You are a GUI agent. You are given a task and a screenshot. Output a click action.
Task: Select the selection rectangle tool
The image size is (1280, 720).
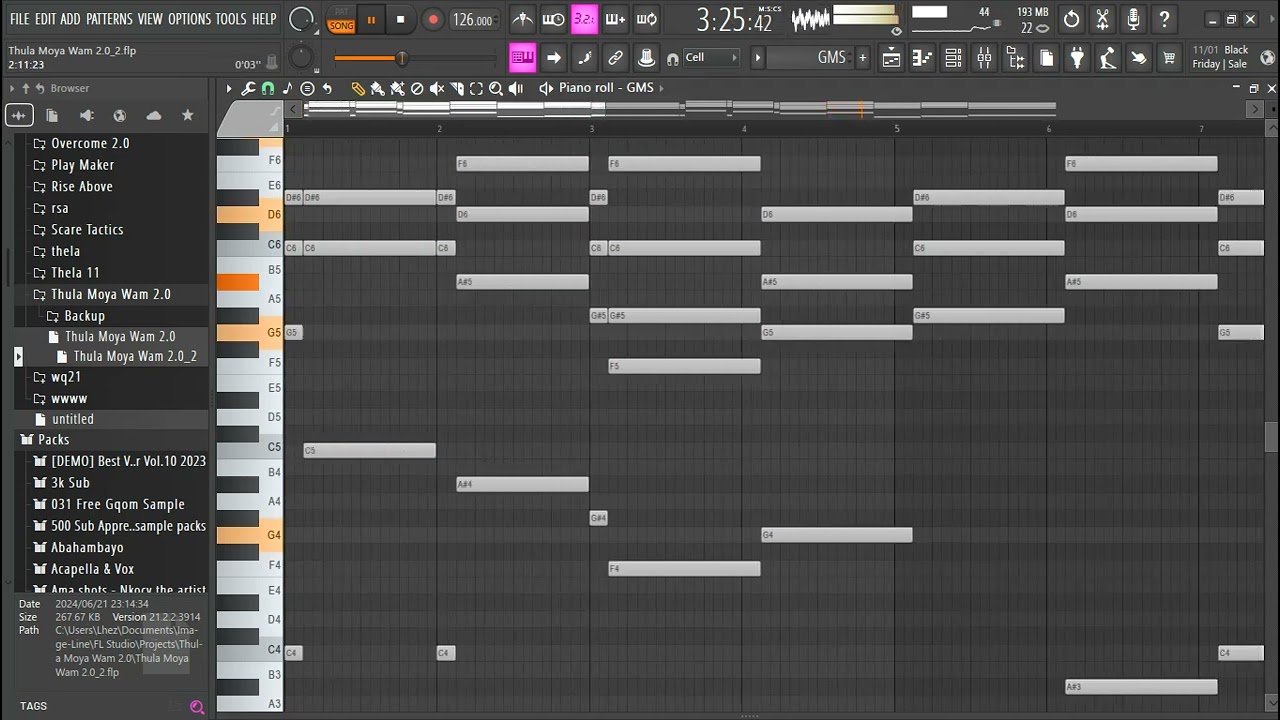tap(476, 88)
